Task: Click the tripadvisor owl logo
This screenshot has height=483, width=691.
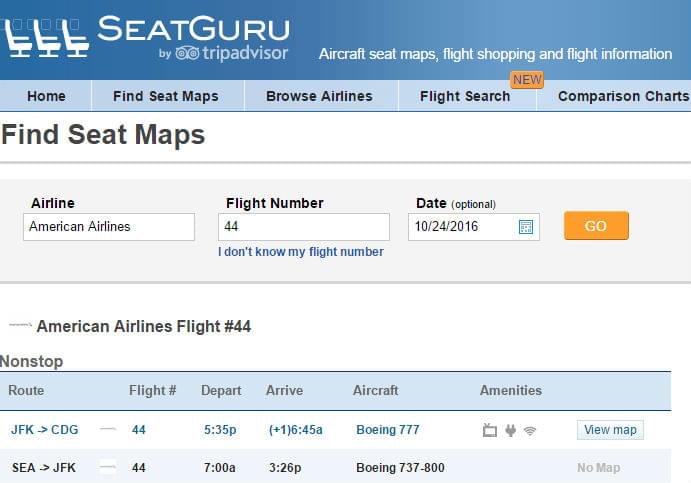Action: click(187, 53)
